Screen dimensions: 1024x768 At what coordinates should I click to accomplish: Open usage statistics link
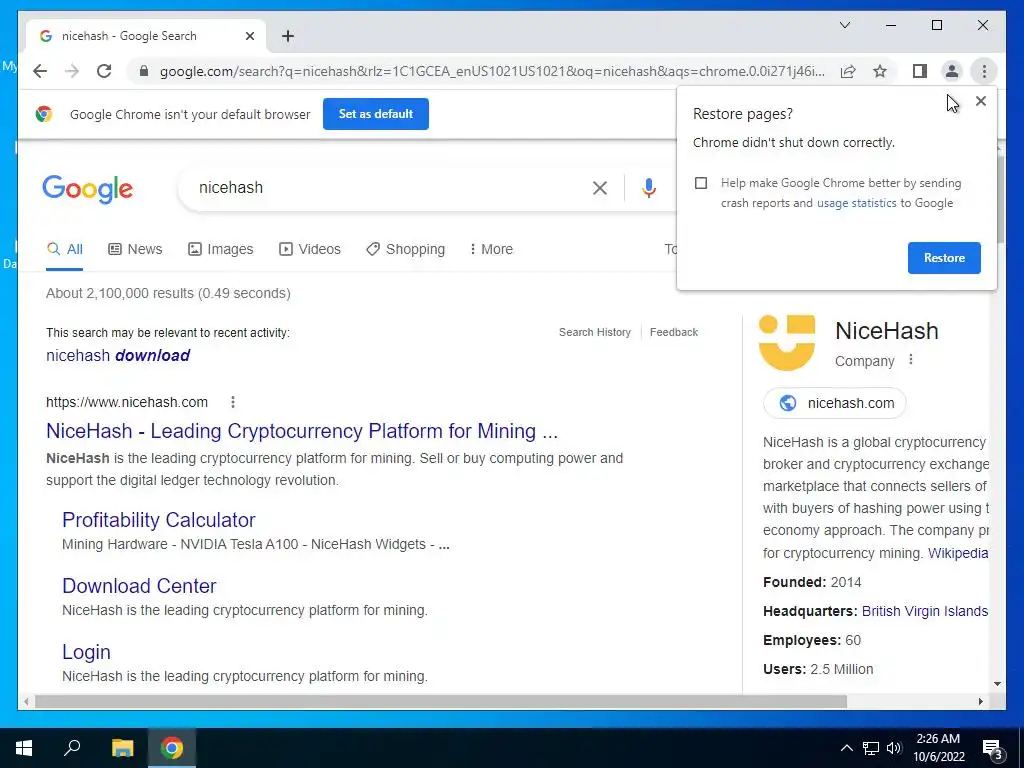[x=856, y=203]
